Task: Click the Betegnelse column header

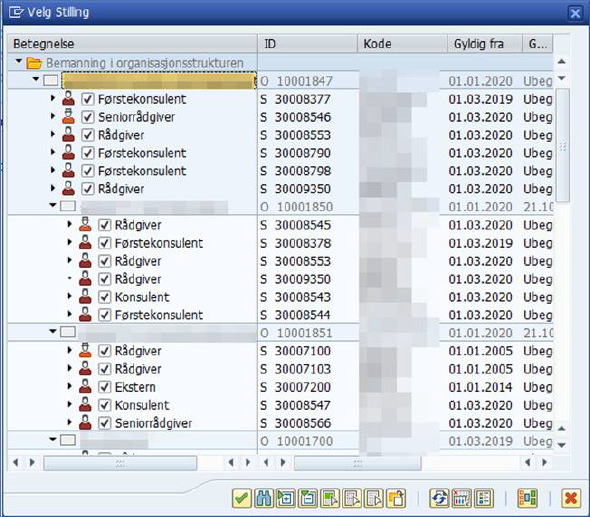Action: pos(132,44)
